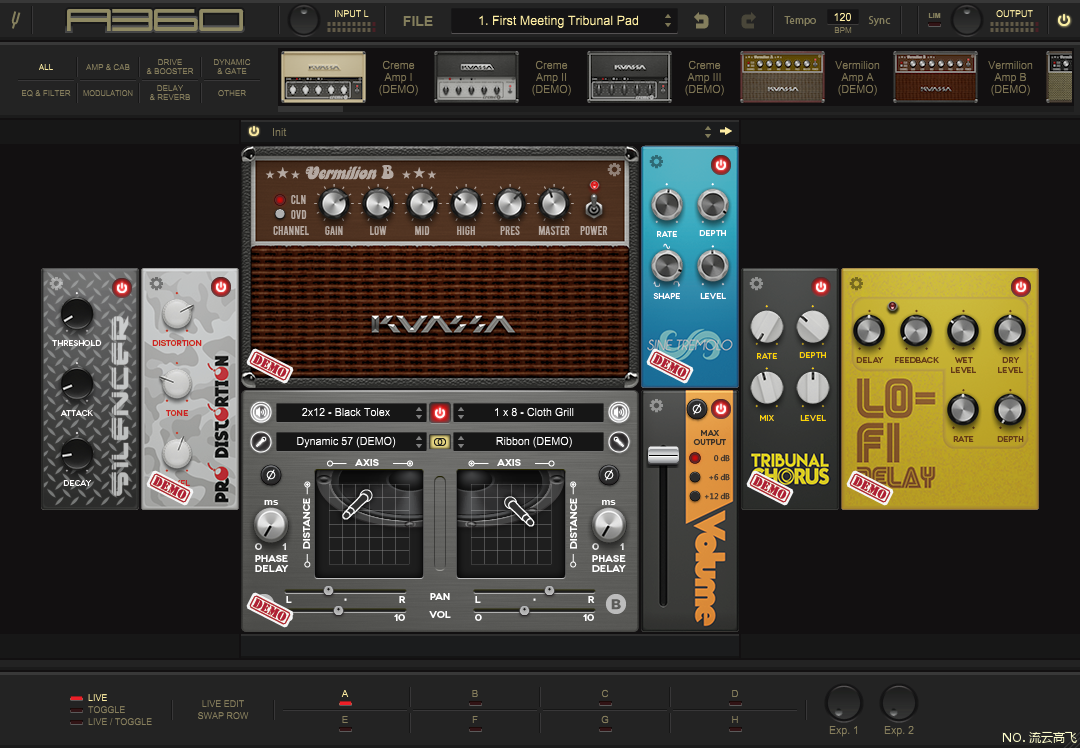Select AMP & CAB category
Screen dimensions: 1080x748
click(x=107, y=67)
